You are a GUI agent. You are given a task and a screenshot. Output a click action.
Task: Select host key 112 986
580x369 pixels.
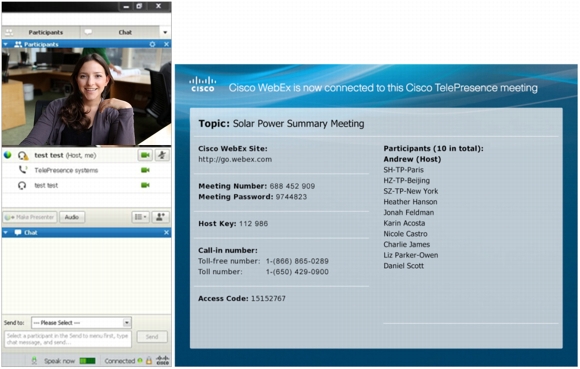pos(253,224)
